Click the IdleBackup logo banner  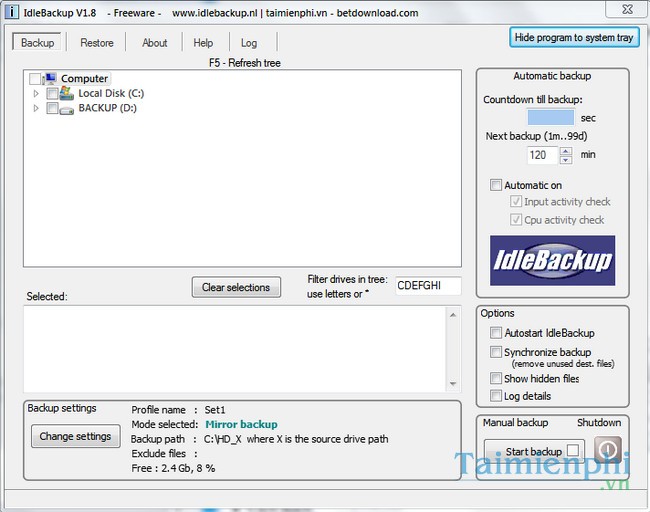tap(552, 260)
